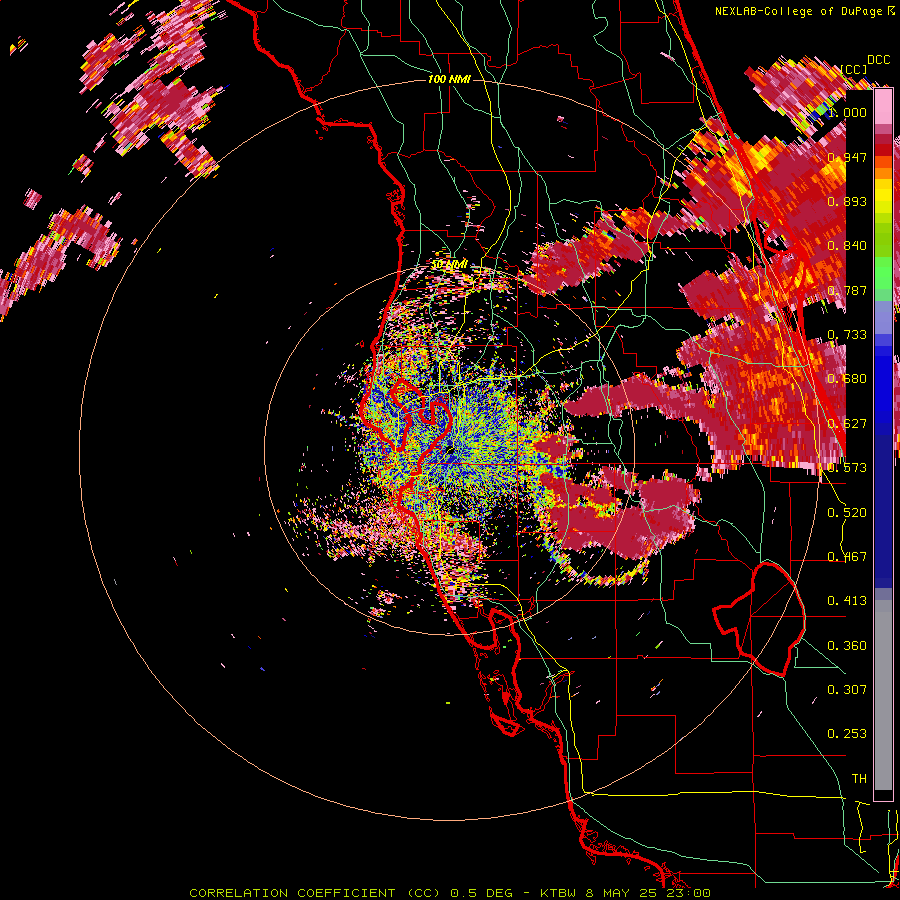Click the 0.733 scale value

pos(847,335)
